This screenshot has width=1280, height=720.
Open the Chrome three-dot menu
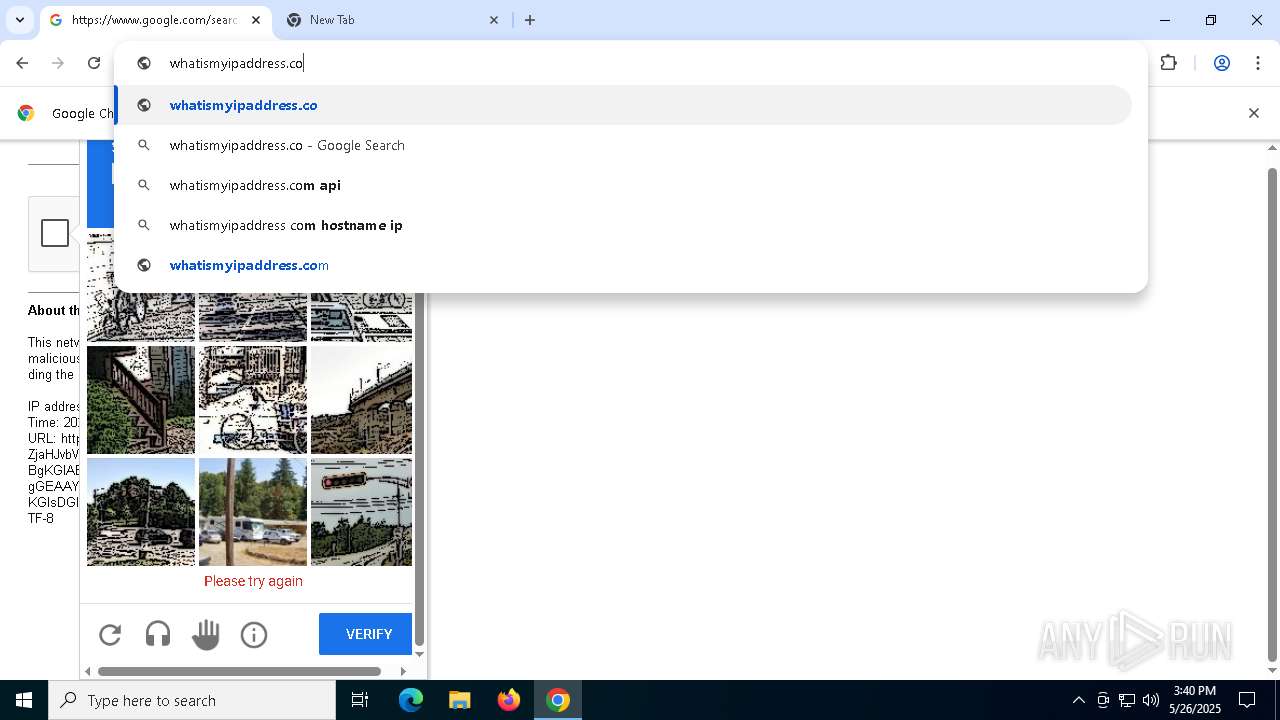[1257, 63]
